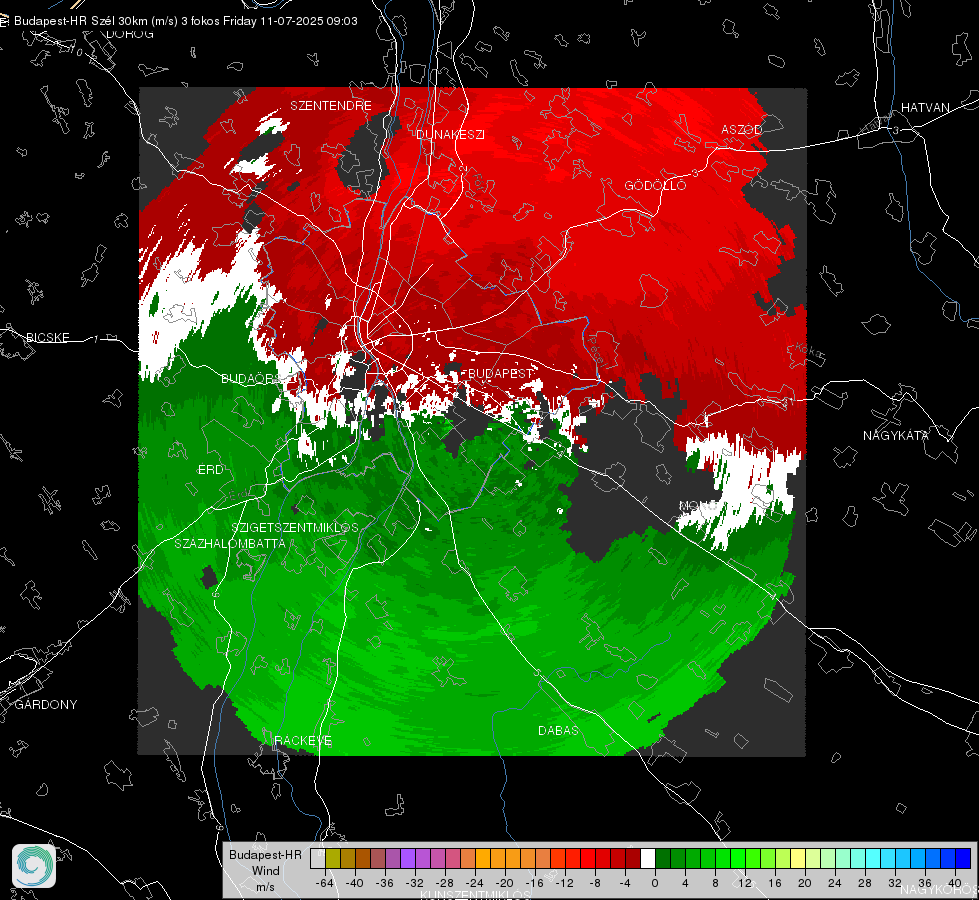Click the DOROG city label
Image resolution: width=979 pixels, height=900 pixels.
[x=130, y=34]
